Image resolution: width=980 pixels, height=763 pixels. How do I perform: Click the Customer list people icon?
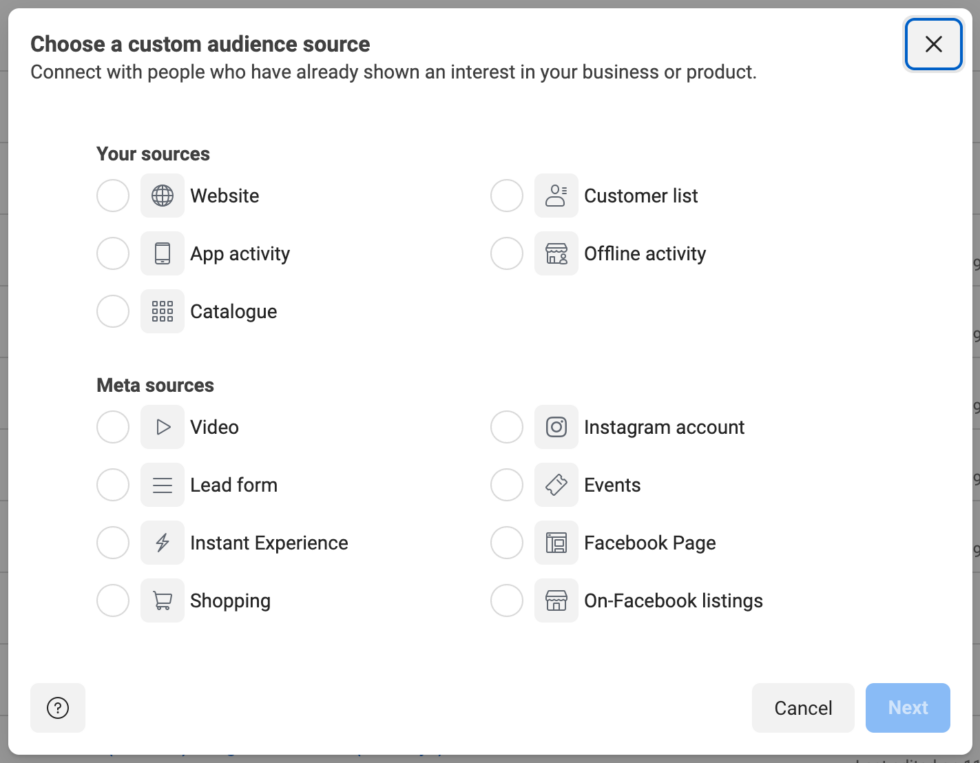[x=556, y=196]
